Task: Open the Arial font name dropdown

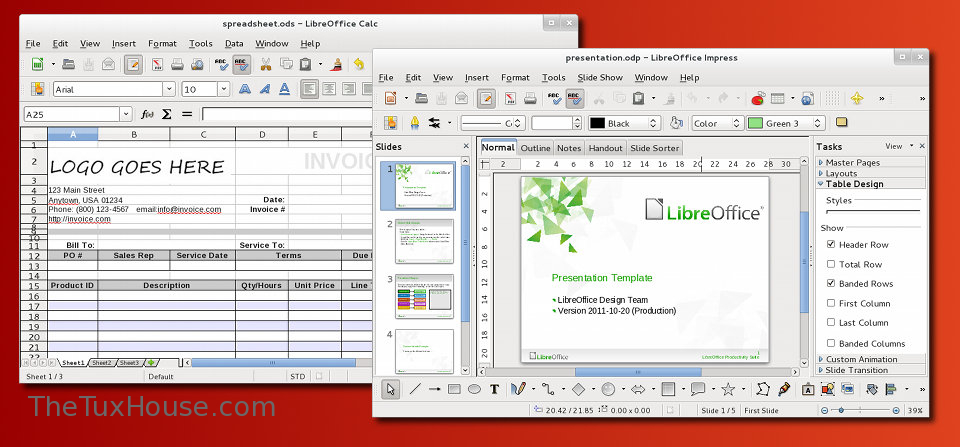Action: click(x=169, y=89)
